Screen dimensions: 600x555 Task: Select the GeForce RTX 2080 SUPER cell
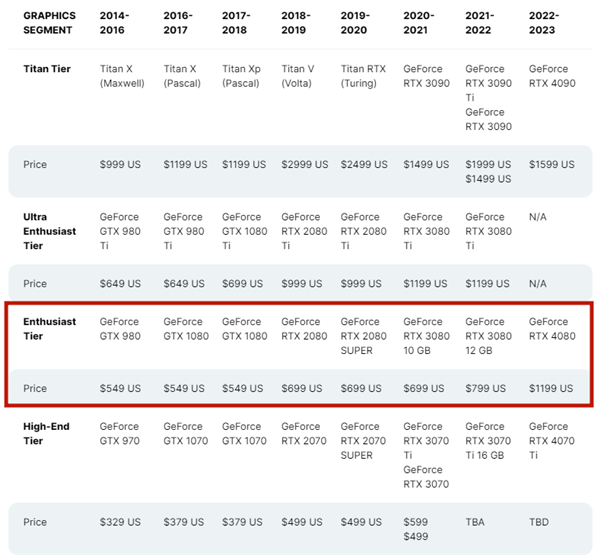pos(364,336)
